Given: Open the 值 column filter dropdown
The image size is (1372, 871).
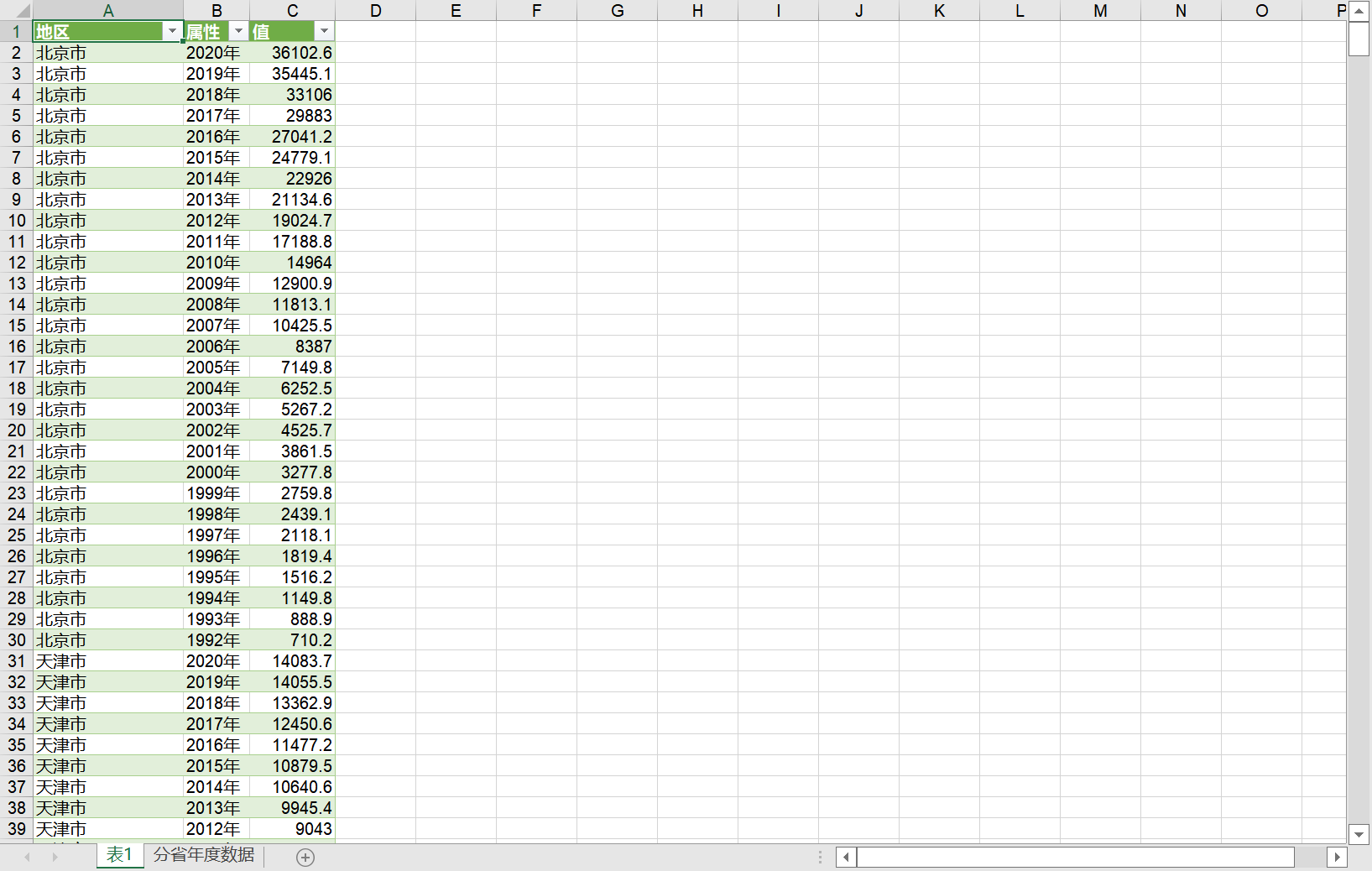Looking at the screenshot, I should coord(324,32).
